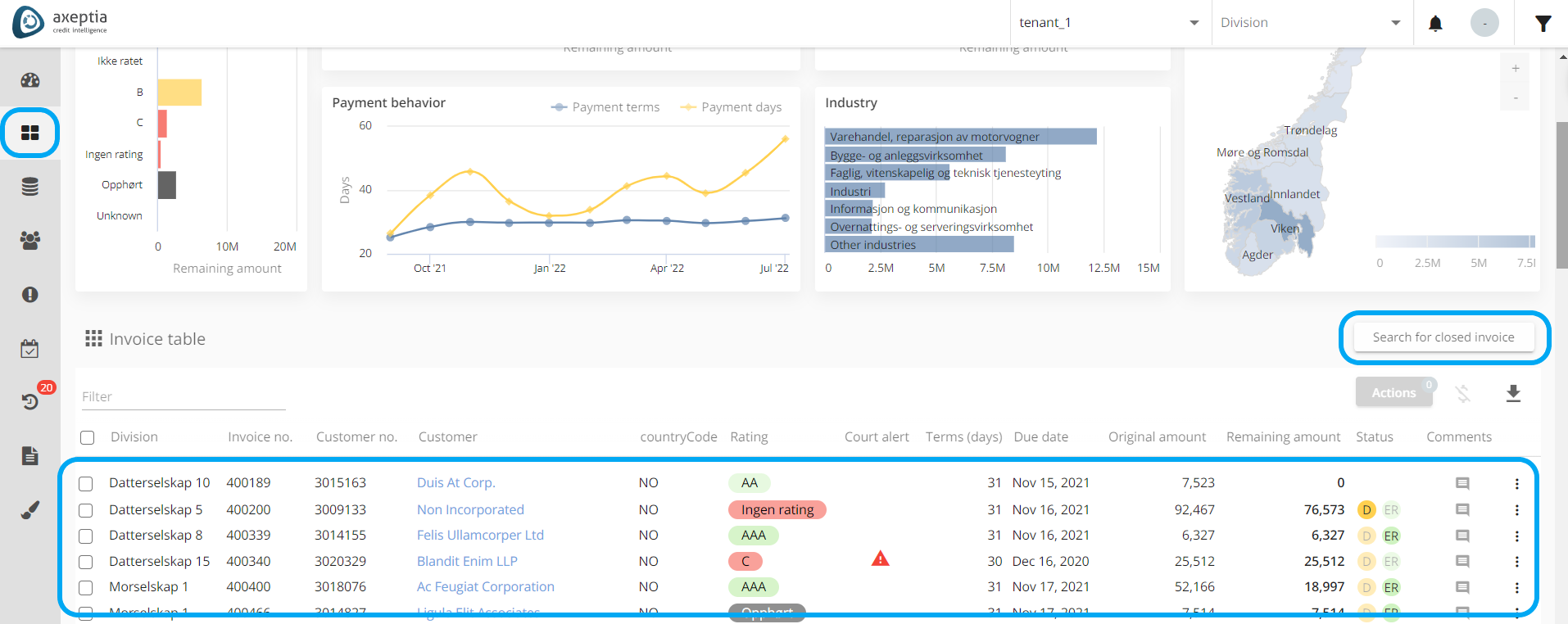The height and width of the screenshot is (624, 1568).
Task: Click the ER status badge for Felis Ullamcorper
Action: pyautogui.click(x=1391, y=536)
